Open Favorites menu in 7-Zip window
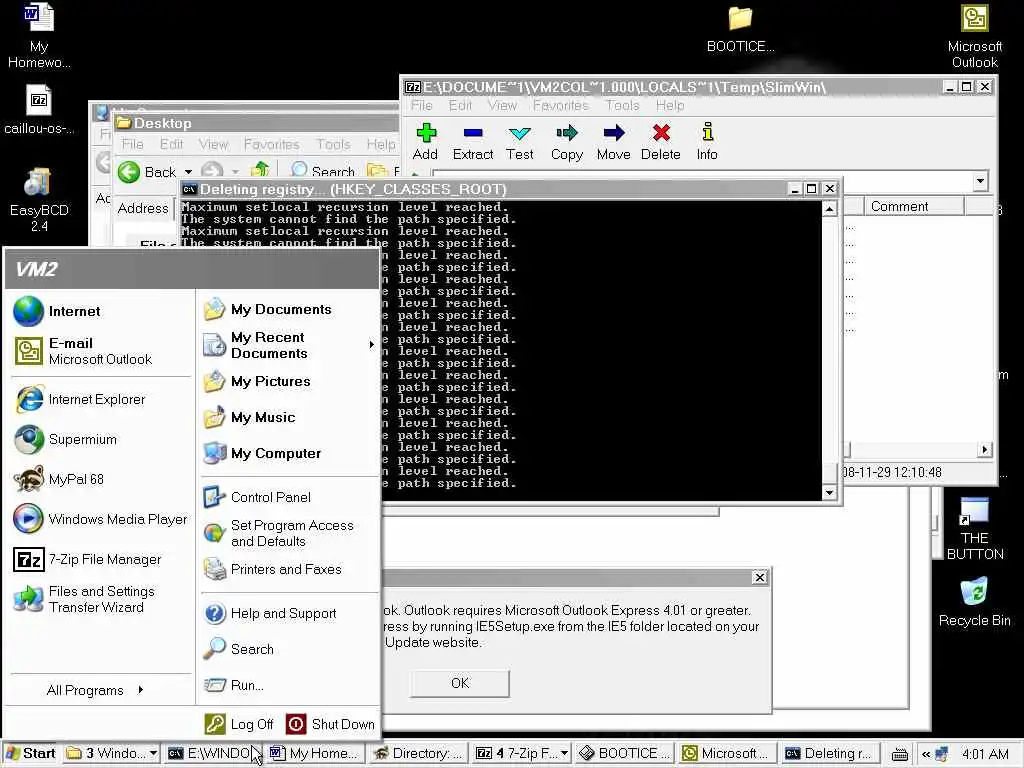Viewport: 1024px width, 768px height. coord(560,105)
